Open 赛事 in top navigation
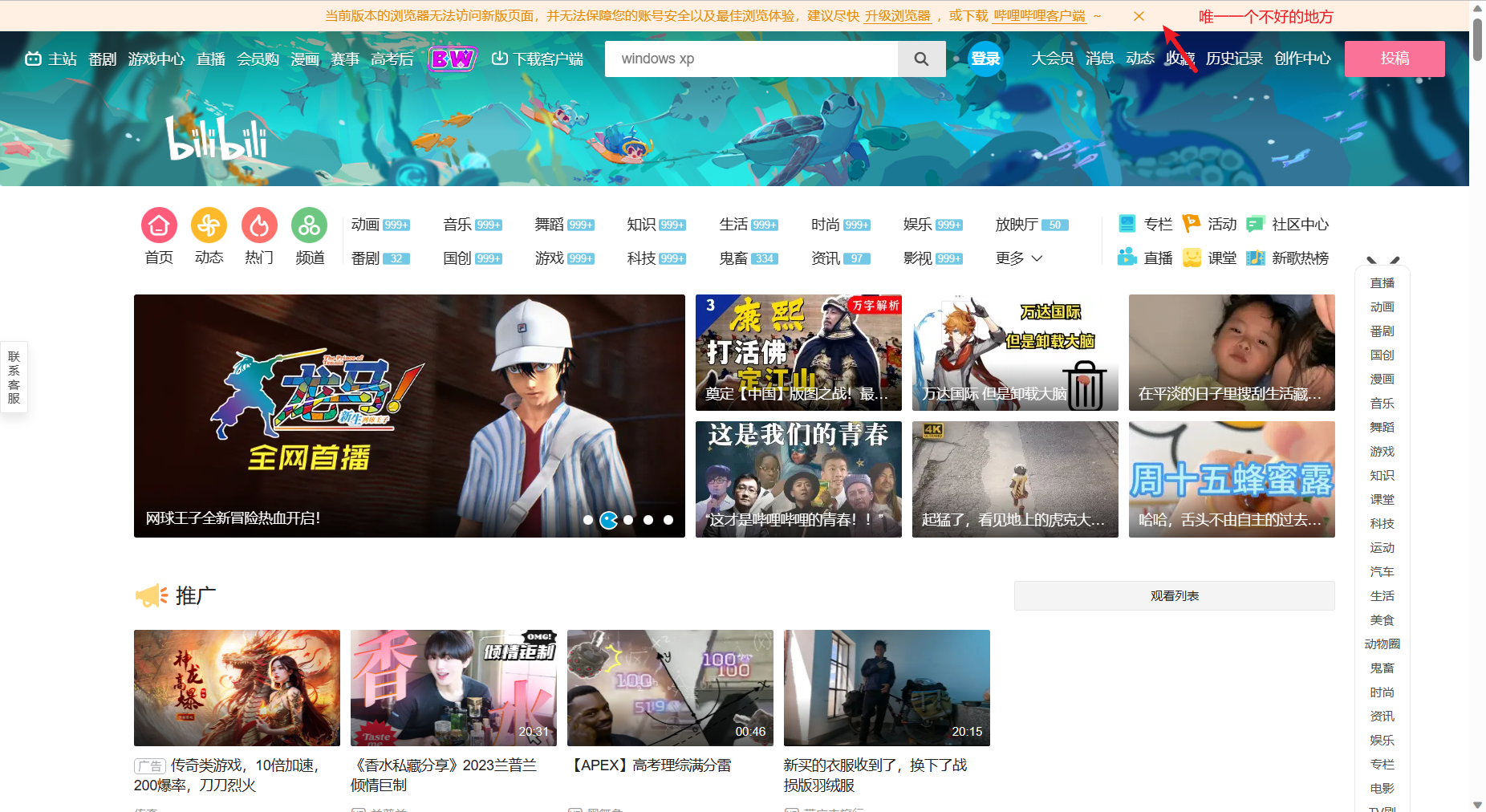Image resolution: width=1486 pixels, height=812 pixels. click(x=345, y=59)
